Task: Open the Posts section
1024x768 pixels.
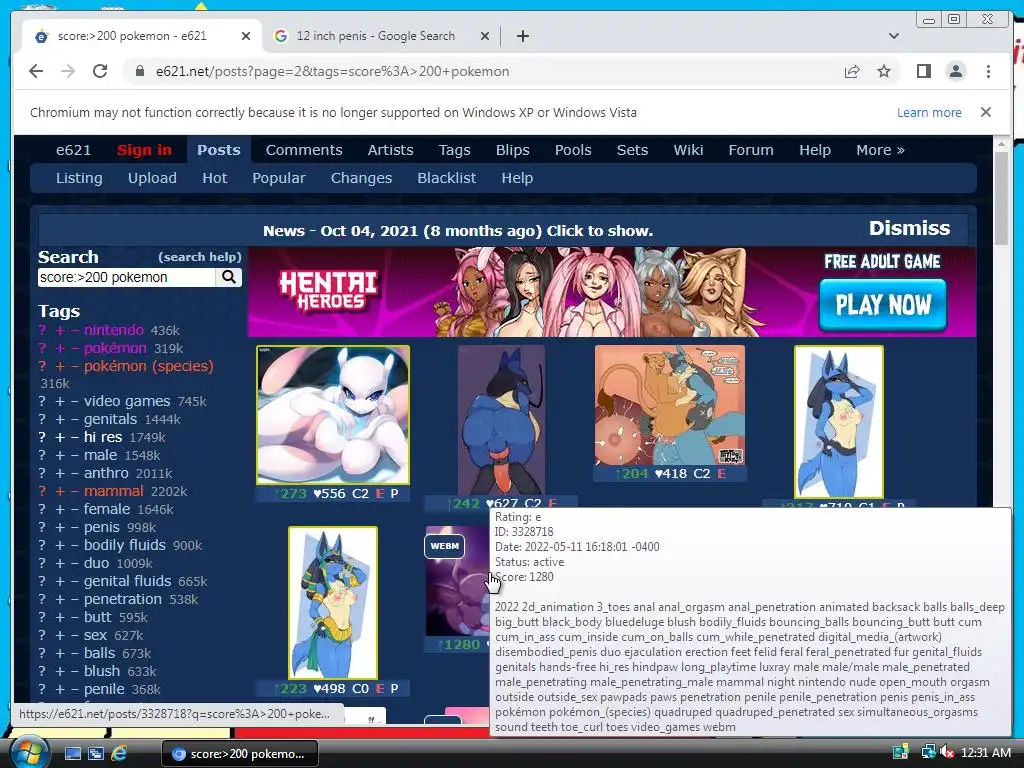Action: point(219,150)
